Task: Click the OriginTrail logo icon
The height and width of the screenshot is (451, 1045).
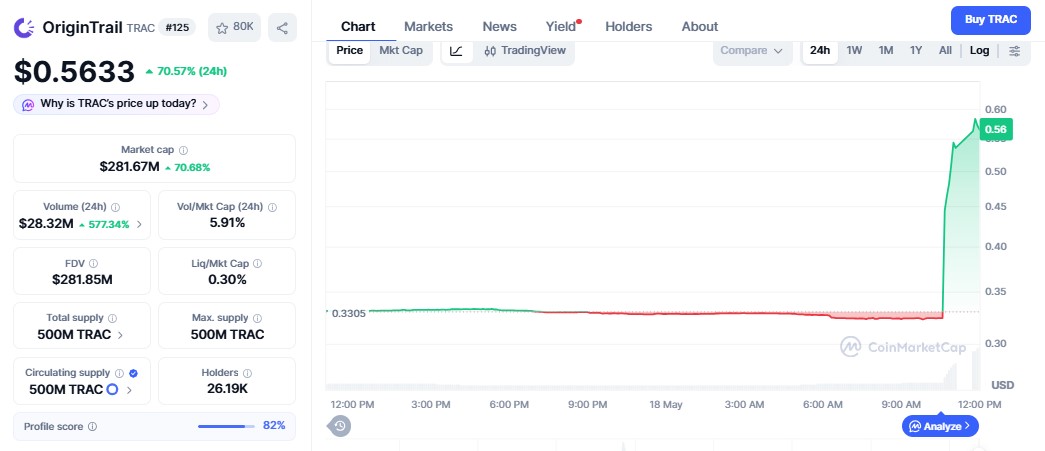Action: pos(25,27)
